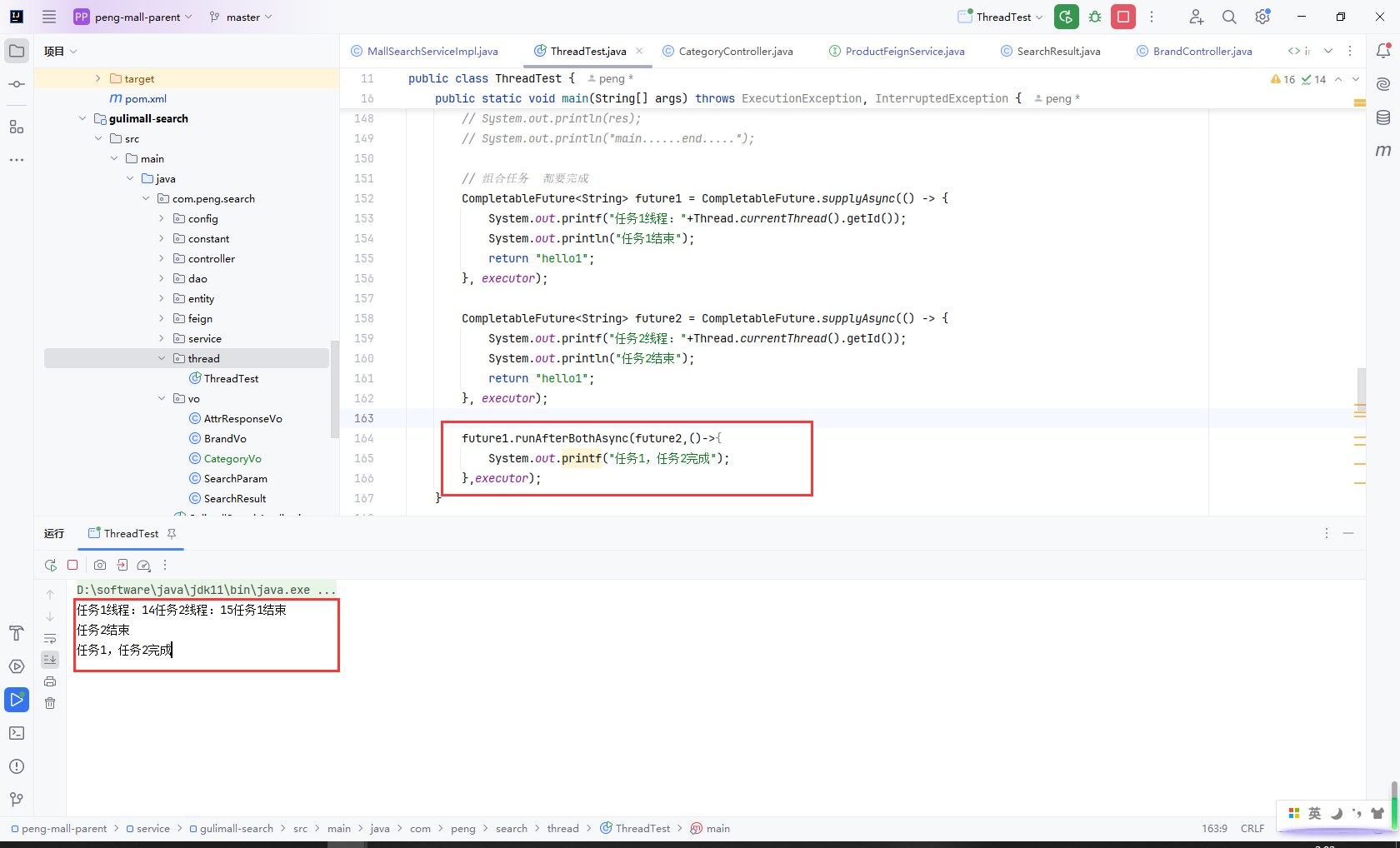1400x848 pixels.
Task: Open the Problems tool window
Action: (x=17, y=766)
